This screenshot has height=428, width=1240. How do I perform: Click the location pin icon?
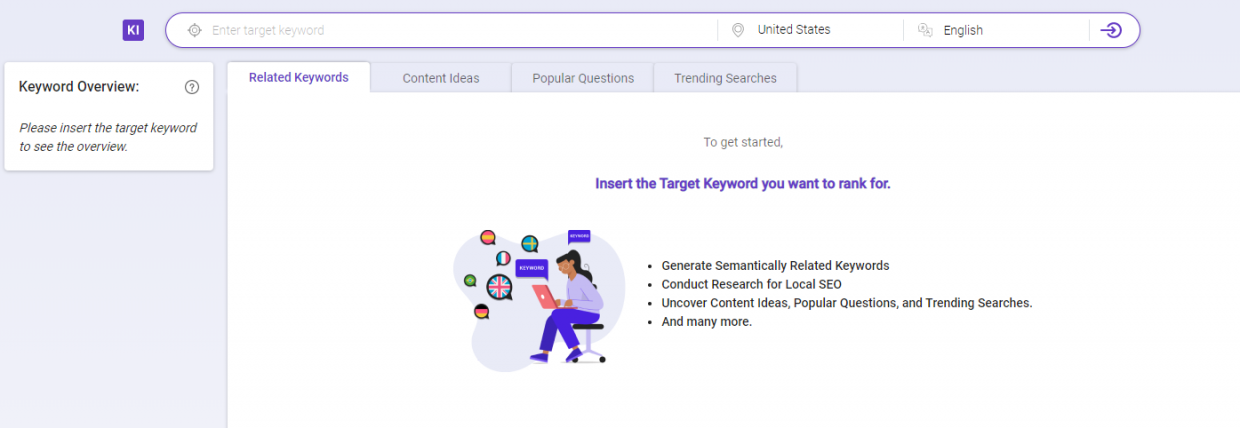738,30
